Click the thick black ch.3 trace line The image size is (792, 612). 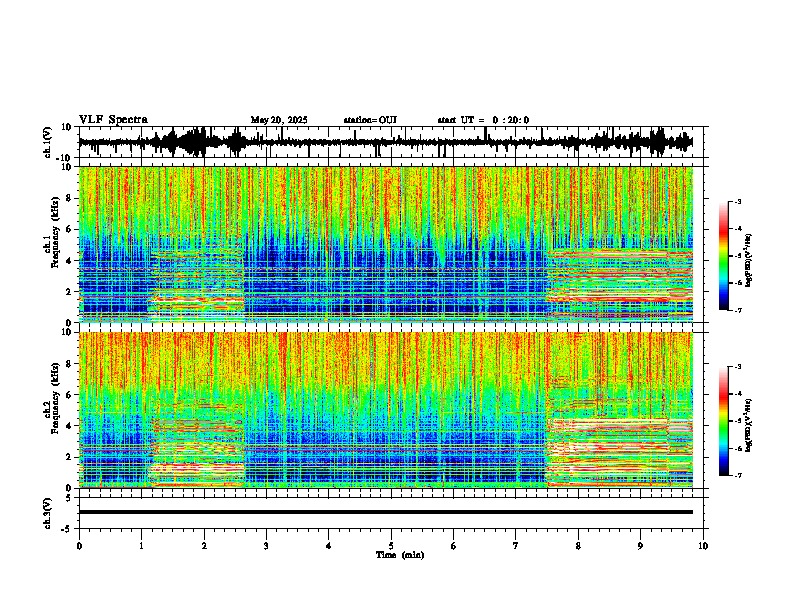click(x=385, y=512)
